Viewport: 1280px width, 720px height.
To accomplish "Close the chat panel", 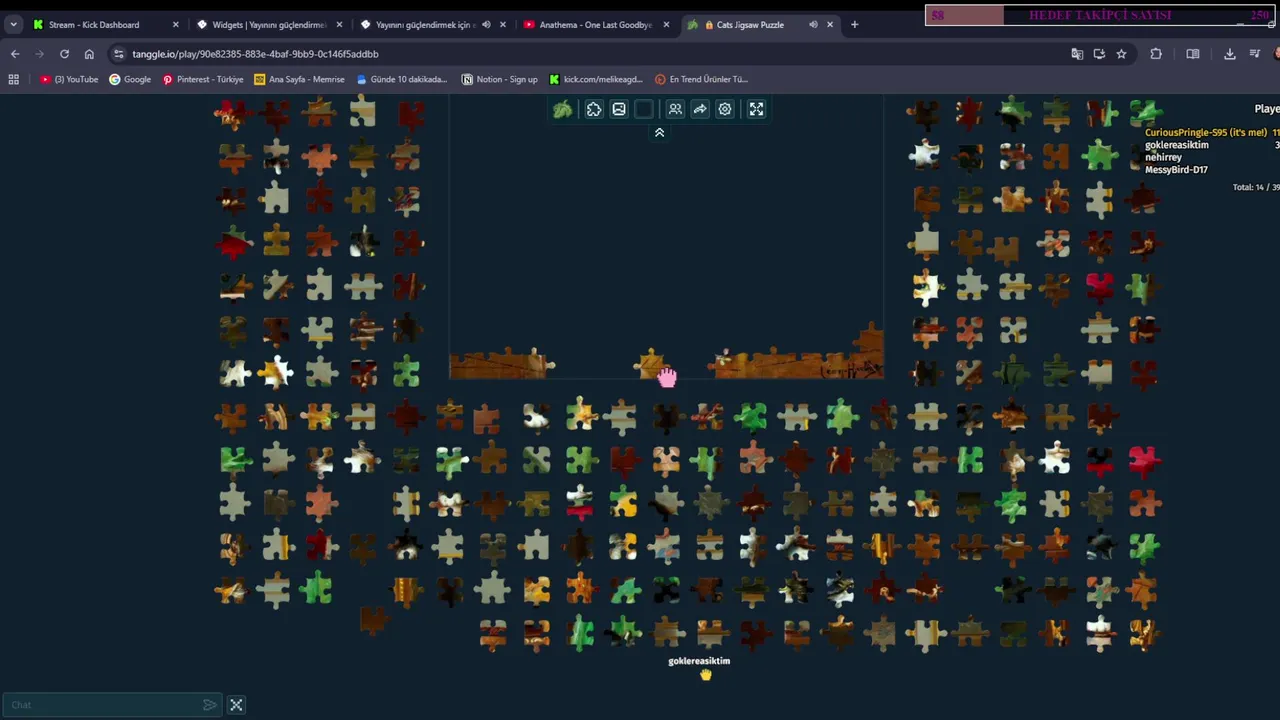I will coord(236,705).
